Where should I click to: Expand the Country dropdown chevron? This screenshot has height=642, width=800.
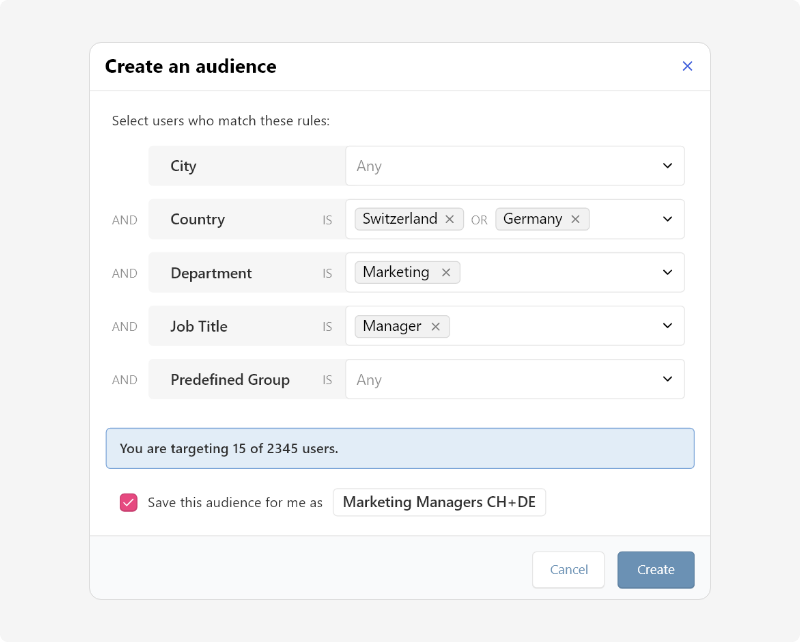click(667, 219)
